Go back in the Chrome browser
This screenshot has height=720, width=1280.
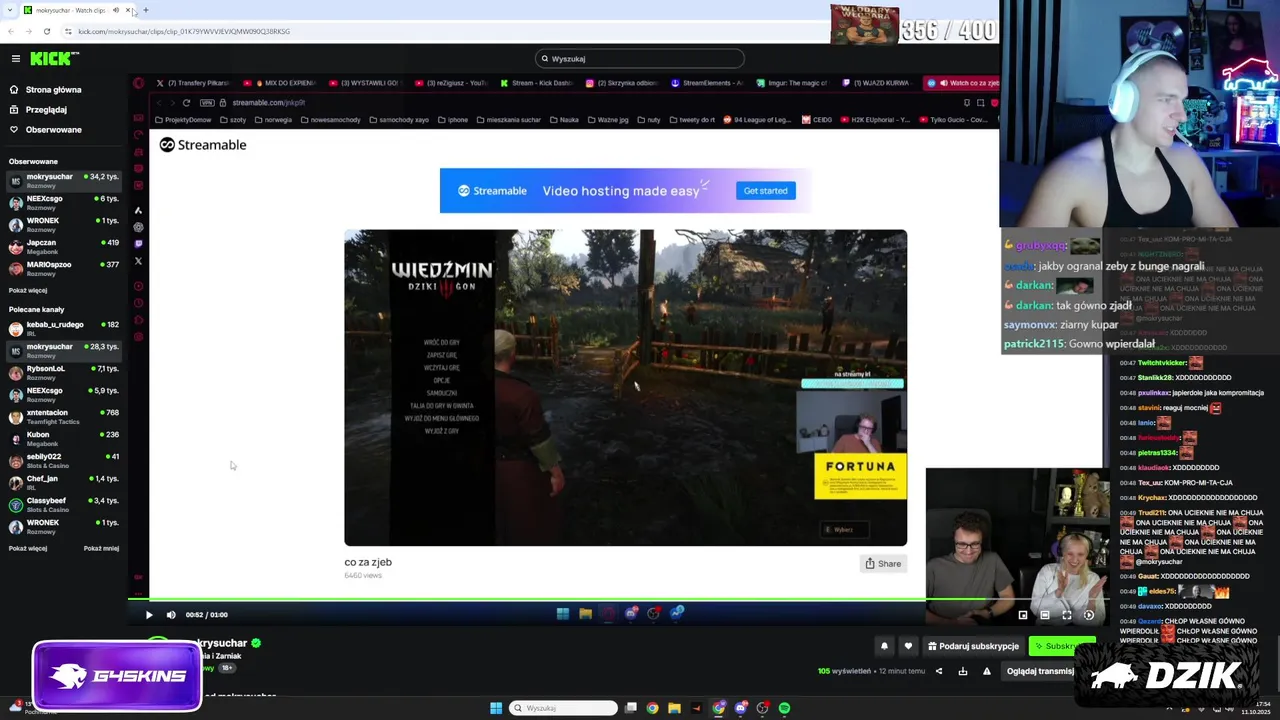(11, 31)
